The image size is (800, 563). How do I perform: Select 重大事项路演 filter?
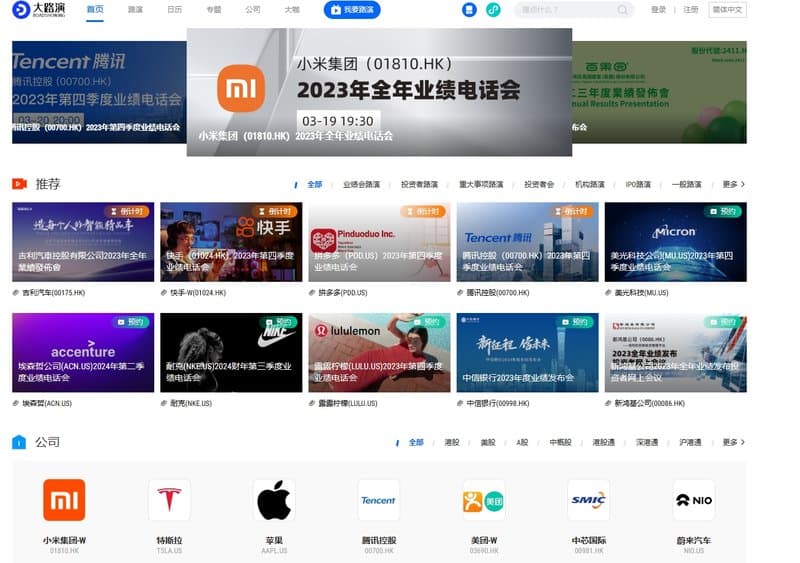click(481, 184)
